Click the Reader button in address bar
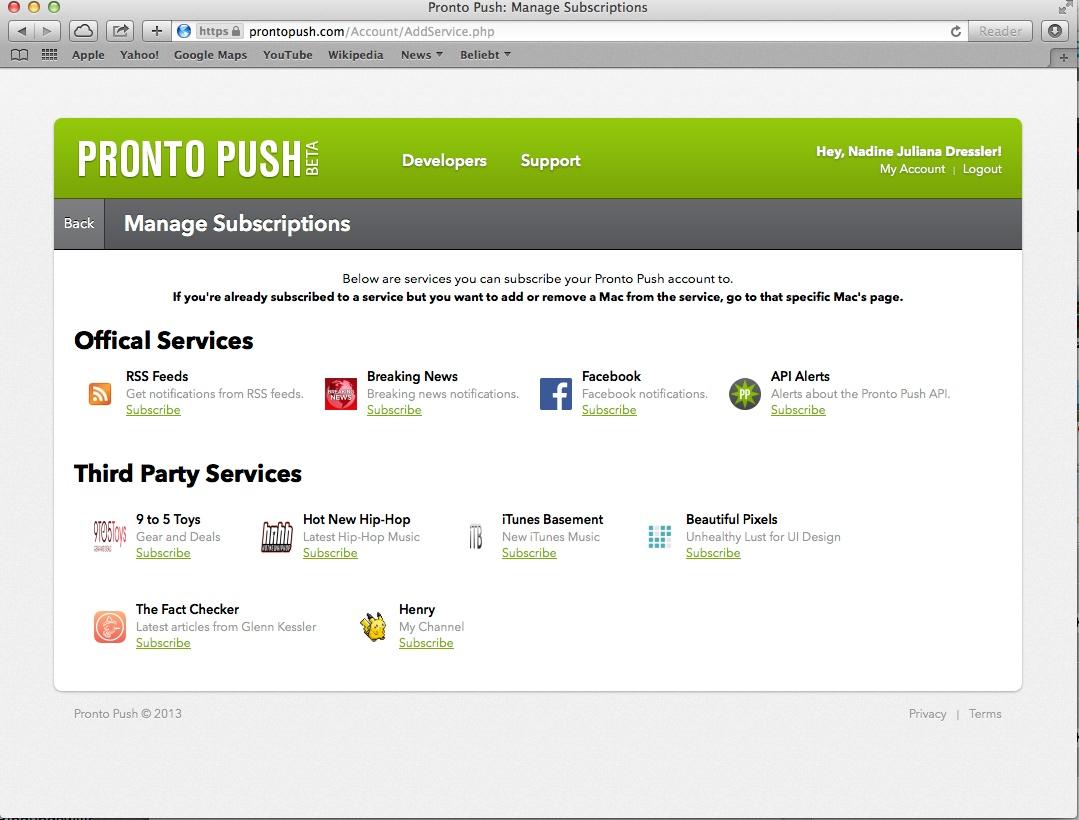 (1000, 32)
